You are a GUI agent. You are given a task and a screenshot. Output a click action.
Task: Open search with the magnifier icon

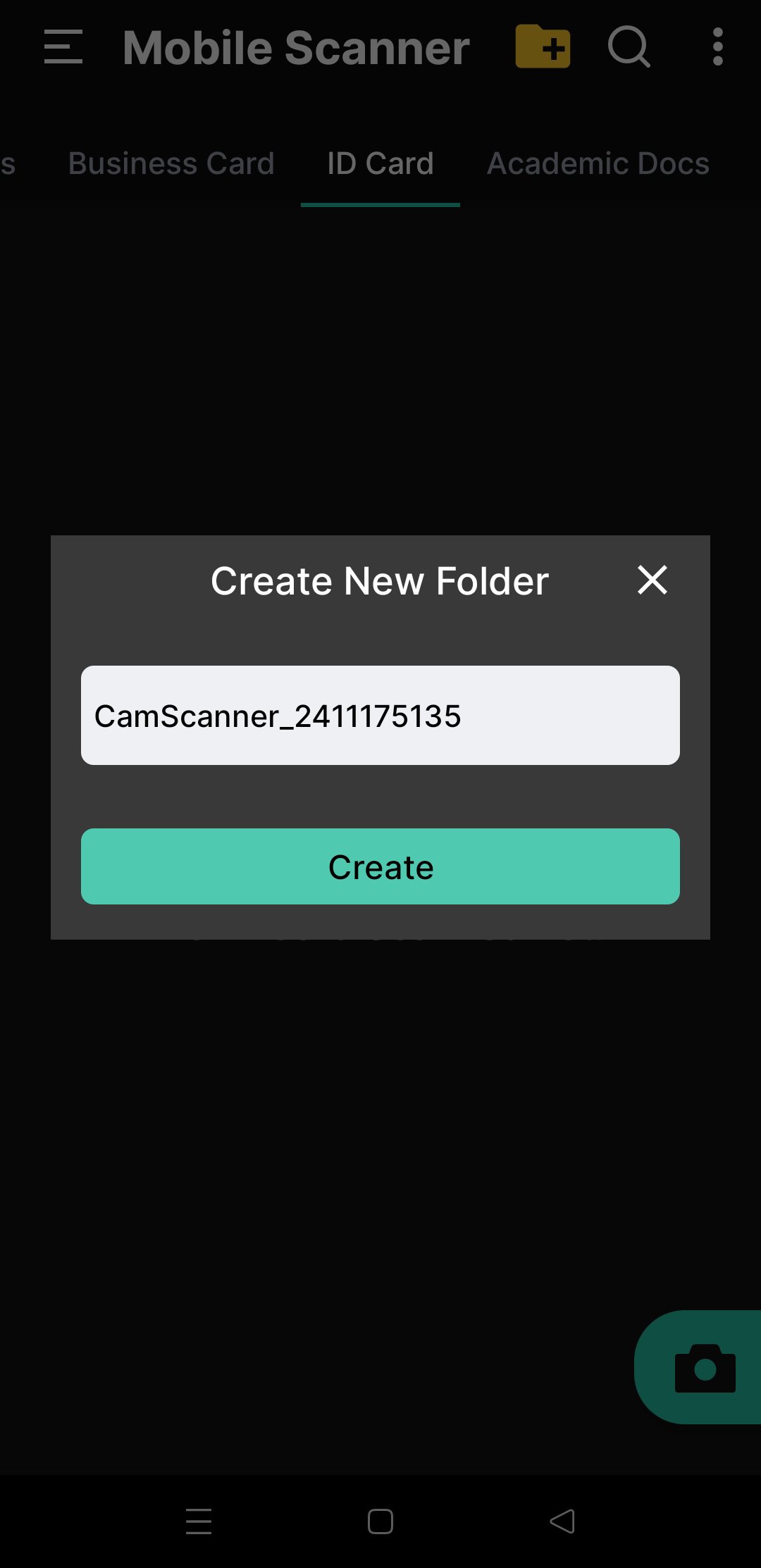629,46
